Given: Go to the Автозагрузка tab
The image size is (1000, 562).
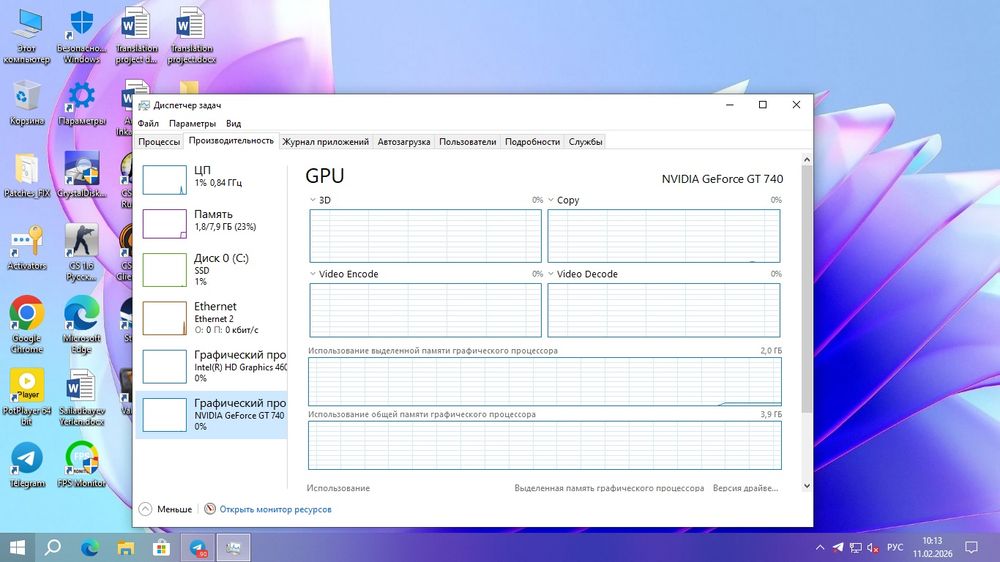Looking at the screenshot, I should click(x=404, y=142).
